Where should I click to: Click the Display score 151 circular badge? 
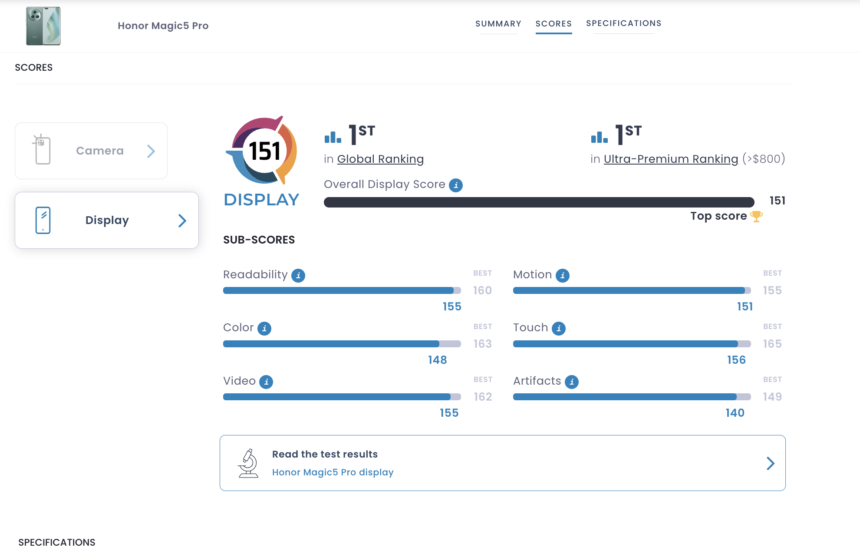261,151
